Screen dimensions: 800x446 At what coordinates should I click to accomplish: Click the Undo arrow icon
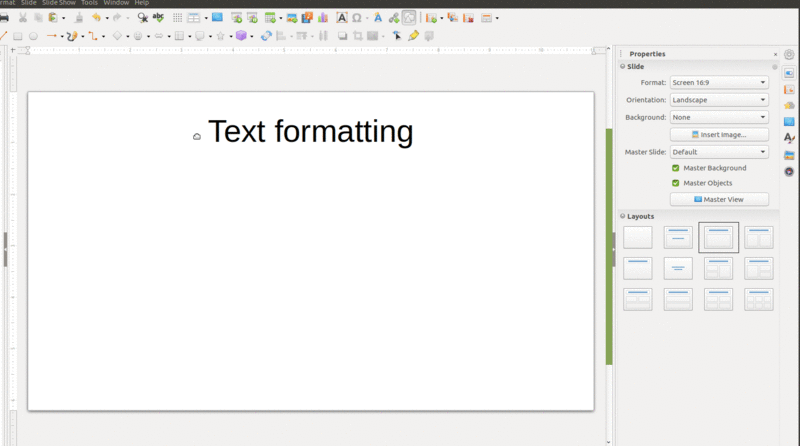point(96,18)
